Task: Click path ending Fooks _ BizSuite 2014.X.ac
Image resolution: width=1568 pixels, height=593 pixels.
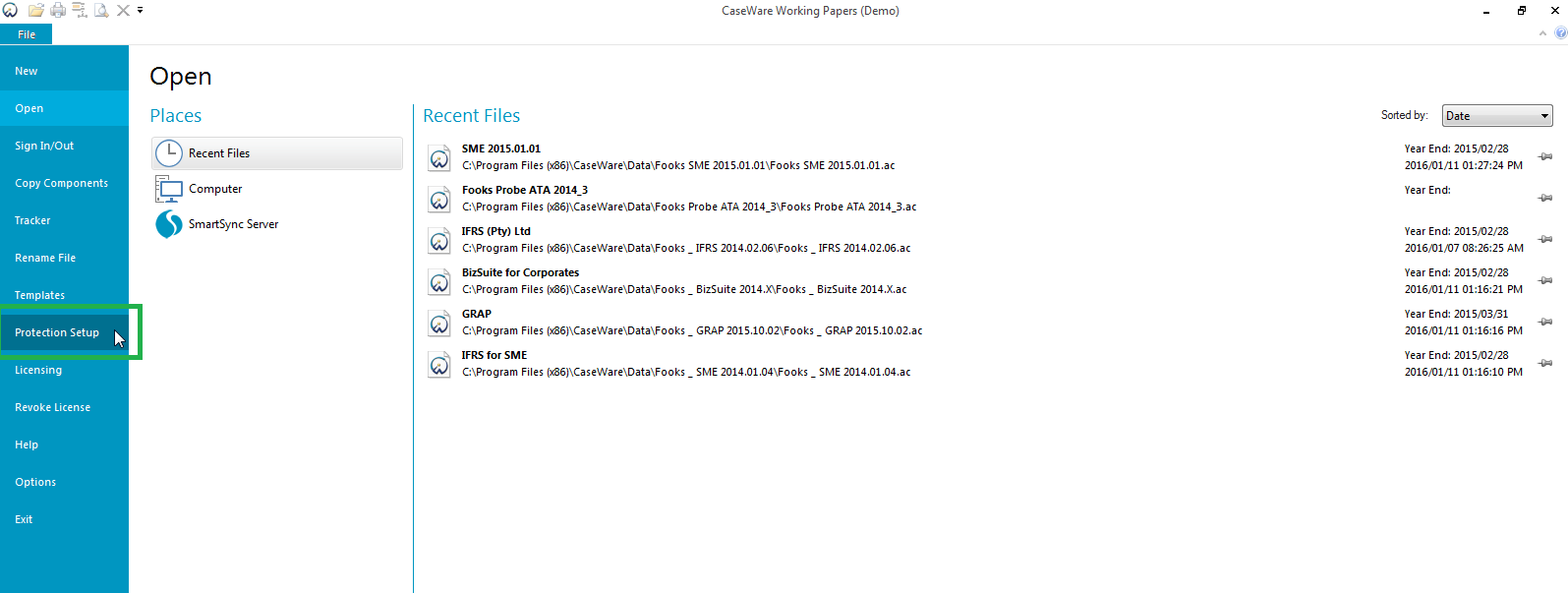Action: pos(684,290)
